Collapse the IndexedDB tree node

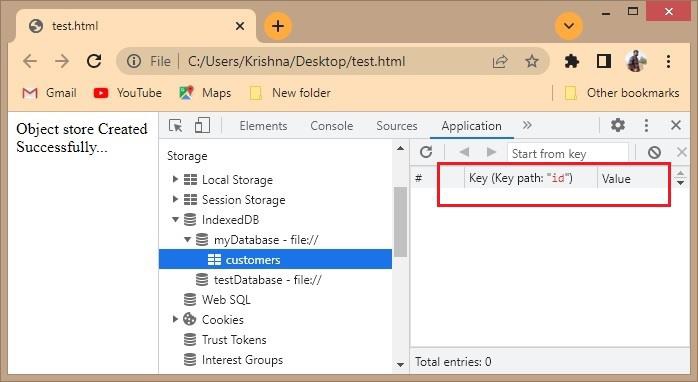(x=175, y=219)
